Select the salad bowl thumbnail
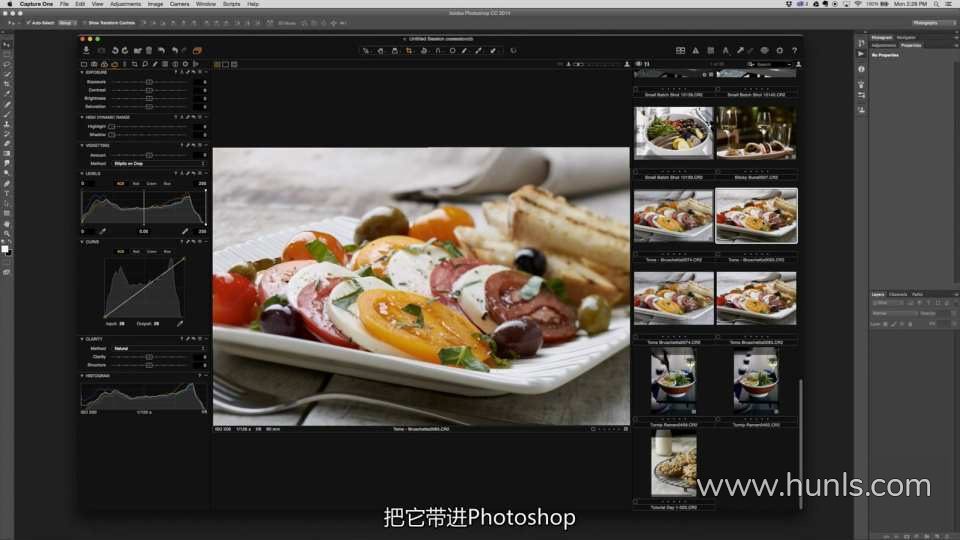Image resolution: width=960 pixels, height=540 pixels. click(673, 133)
